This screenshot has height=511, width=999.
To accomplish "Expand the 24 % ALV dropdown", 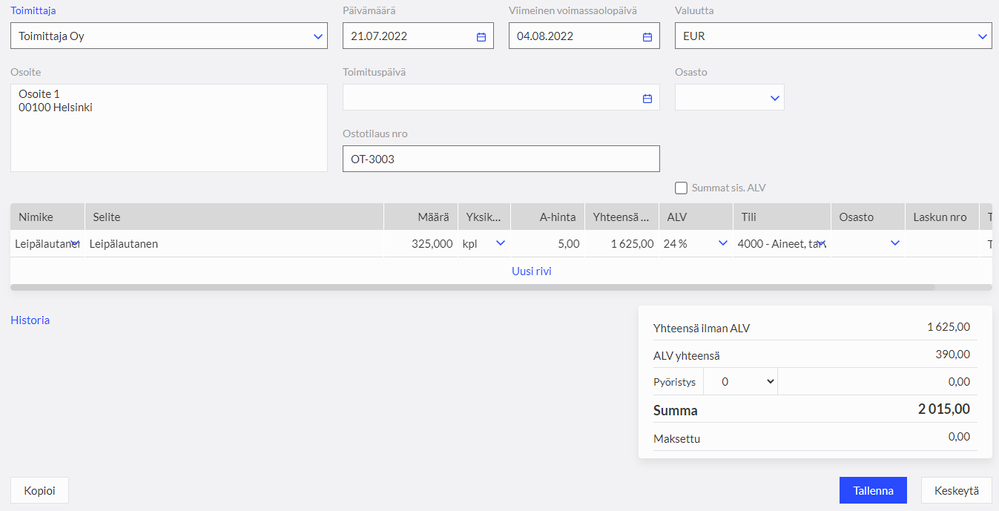I will 722,243.
